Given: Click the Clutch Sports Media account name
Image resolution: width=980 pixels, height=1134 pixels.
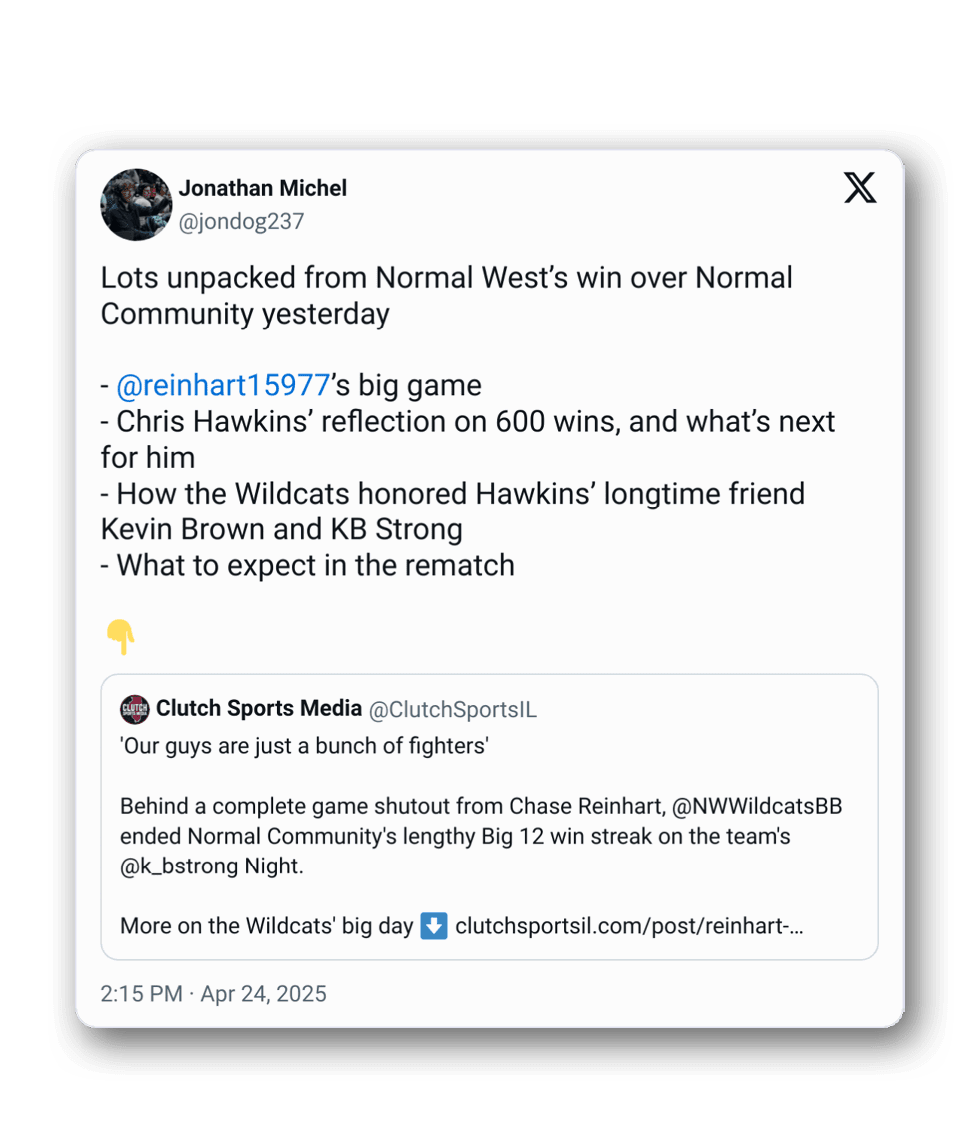Looking at the screenshot, I should 259,709.
